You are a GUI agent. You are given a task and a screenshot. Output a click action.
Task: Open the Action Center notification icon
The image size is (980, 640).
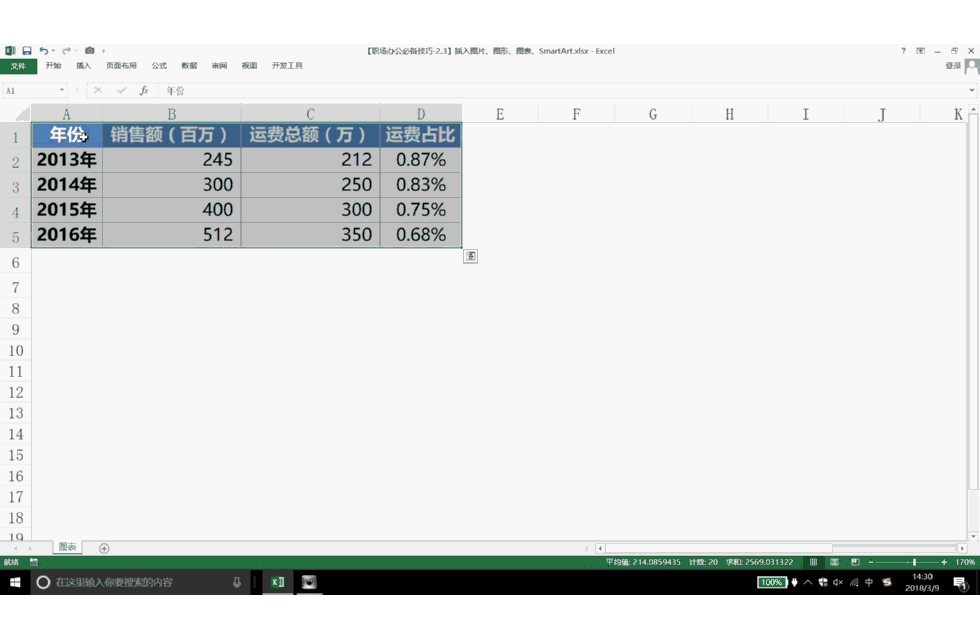[961, 583]
